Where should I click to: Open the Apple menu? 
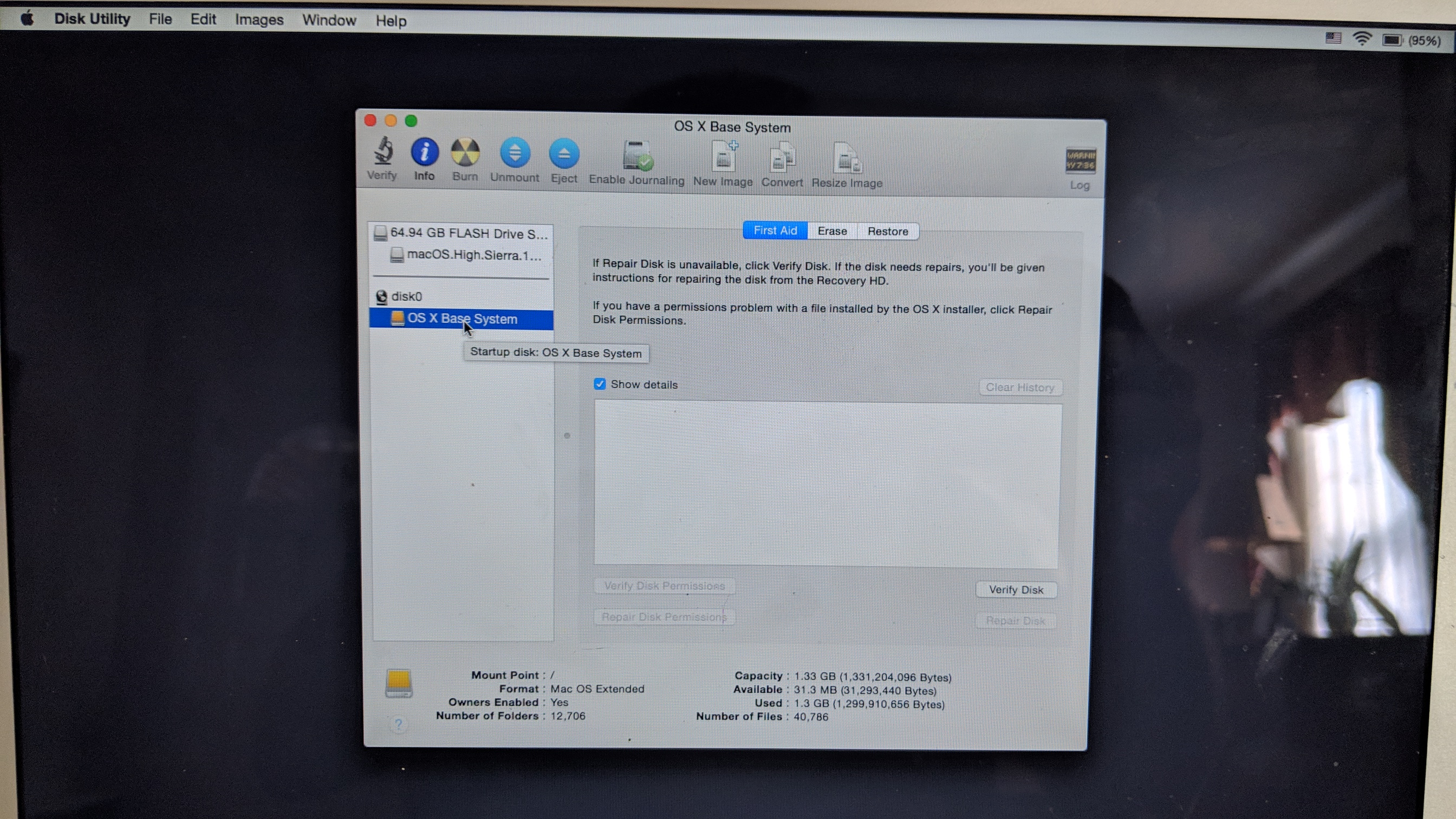27,18
